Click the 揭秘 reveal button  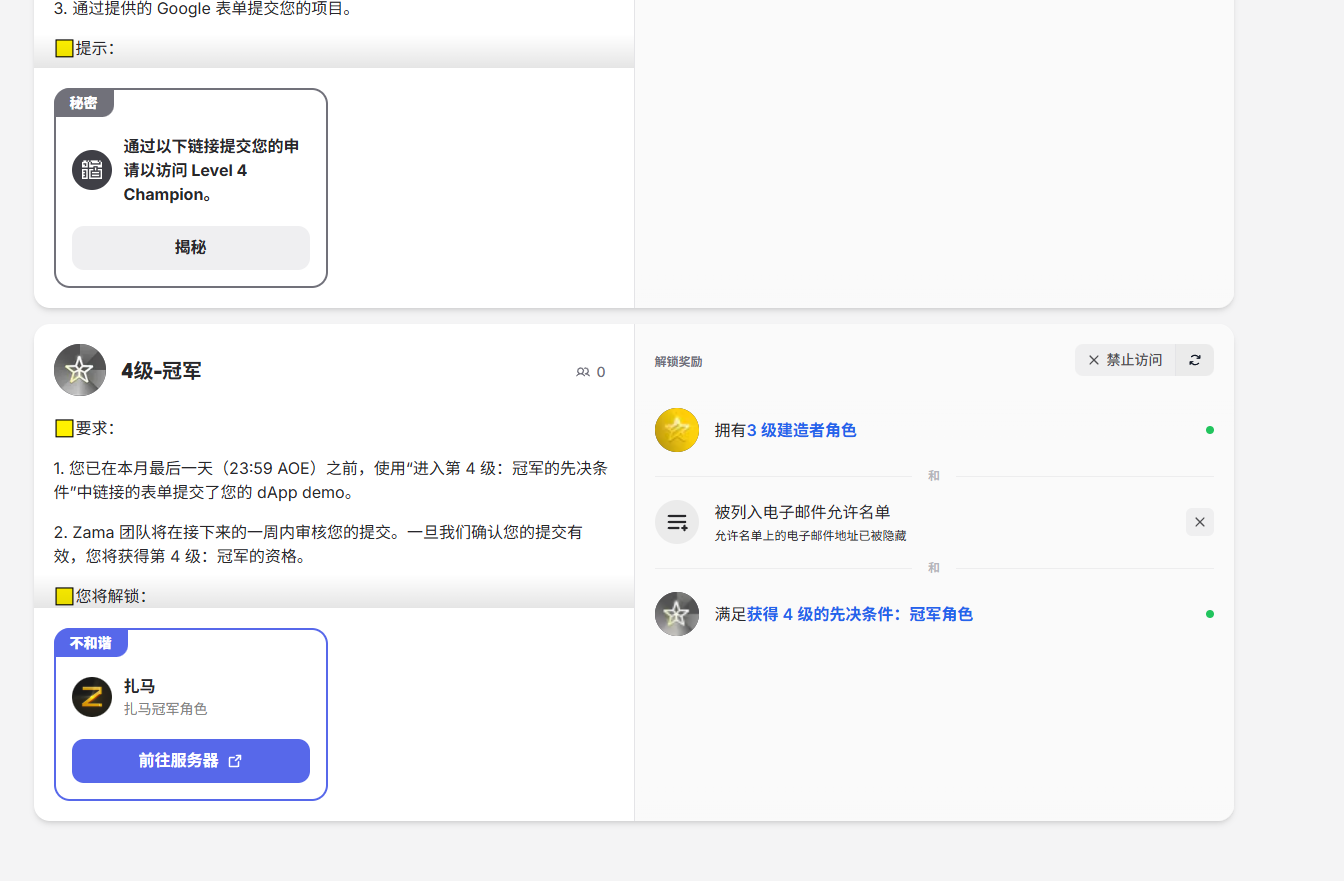pyautogui.click(x=190, y=247)
